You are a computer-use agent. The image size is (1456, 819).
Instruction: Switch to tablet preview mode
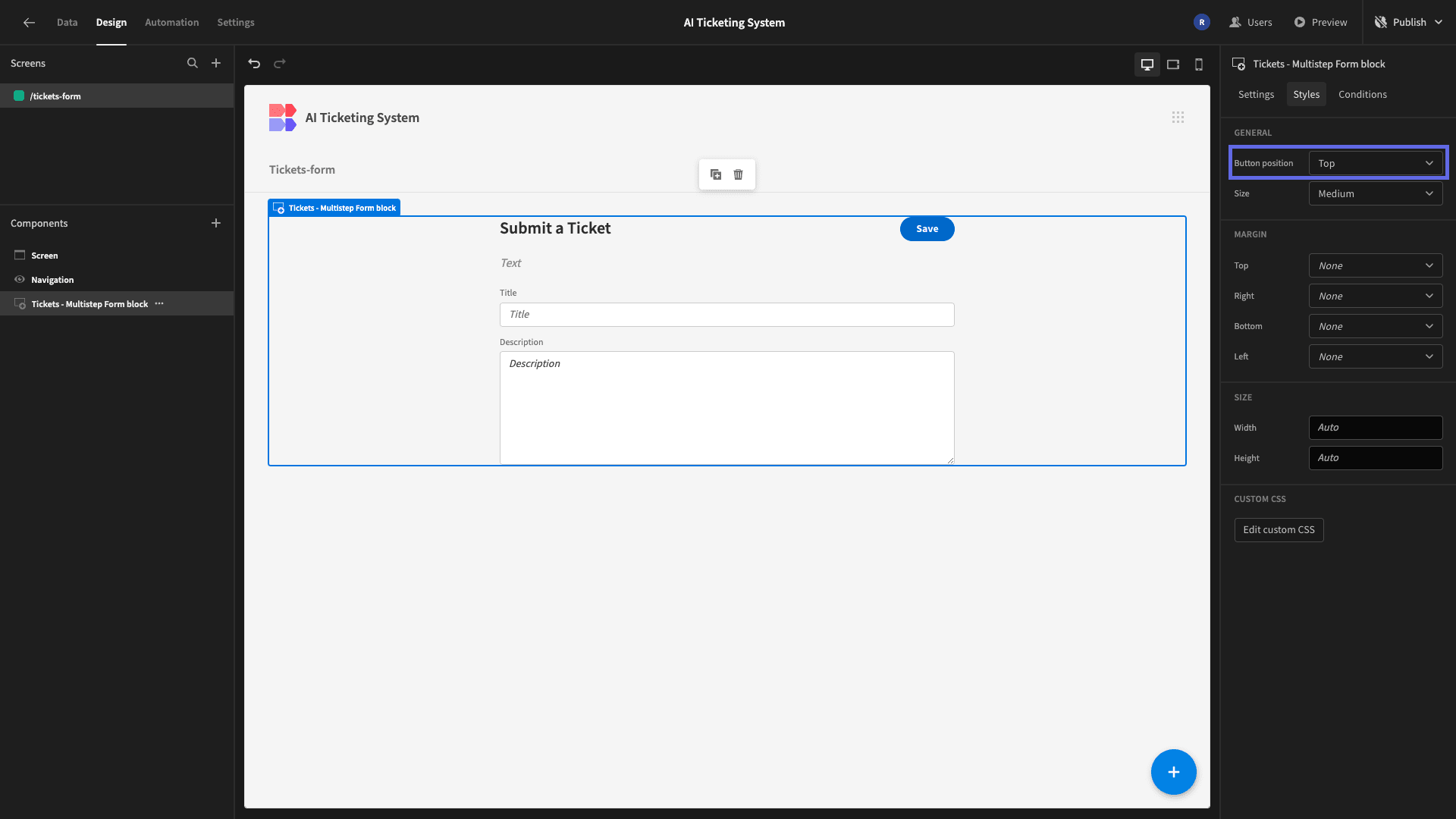(x=1173, y=64)
